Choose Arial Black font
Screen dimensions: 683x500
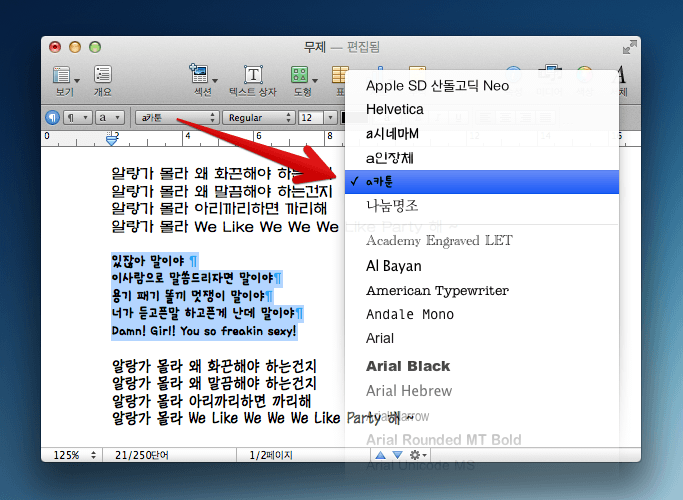click(x=482, y=366)
